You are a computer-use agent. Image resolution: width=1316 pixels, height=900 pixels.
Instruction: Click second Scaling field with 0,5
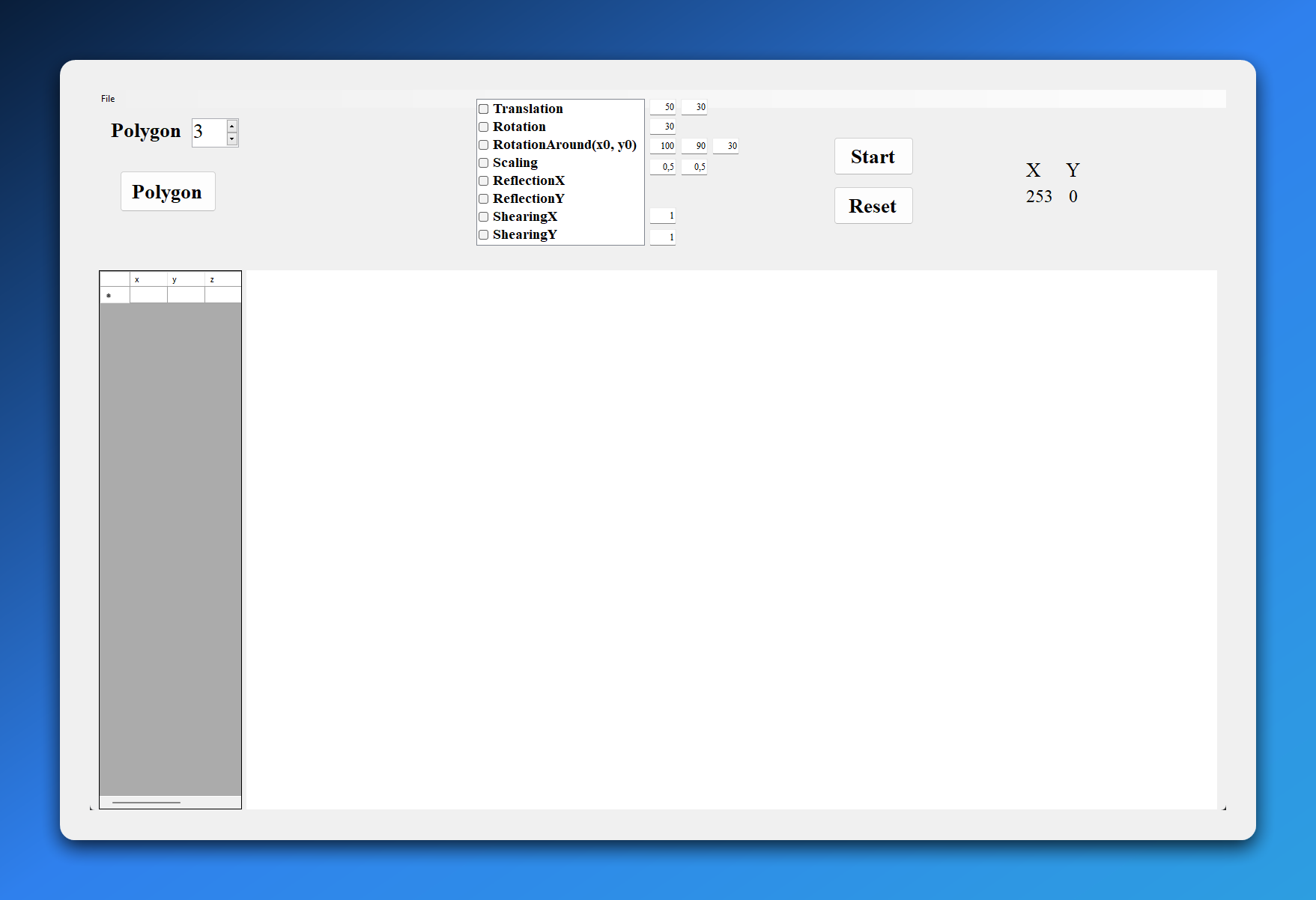(x=694, y=167)
